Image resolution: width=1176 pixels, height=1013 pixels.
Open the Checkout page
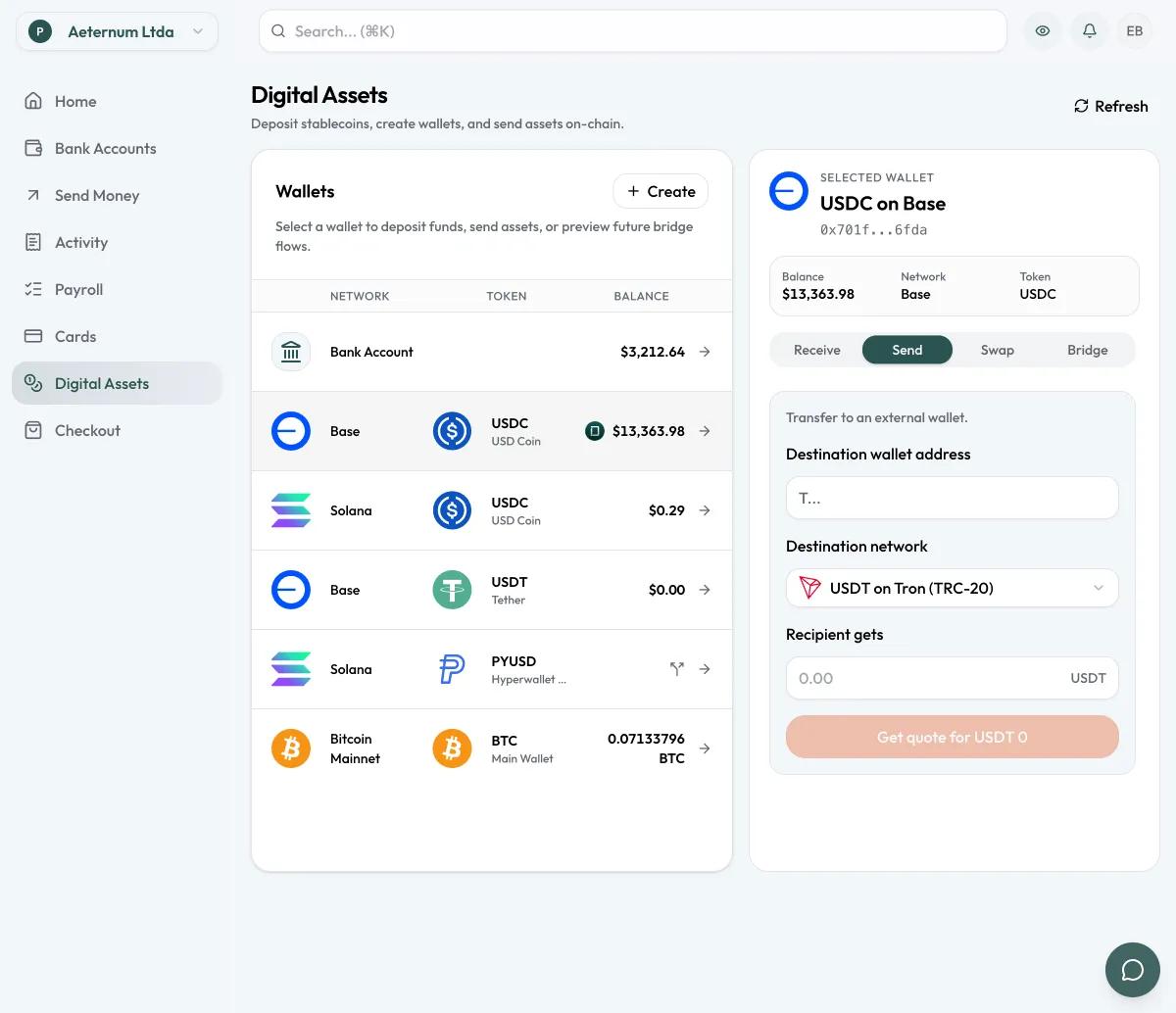tap(118, 430)
